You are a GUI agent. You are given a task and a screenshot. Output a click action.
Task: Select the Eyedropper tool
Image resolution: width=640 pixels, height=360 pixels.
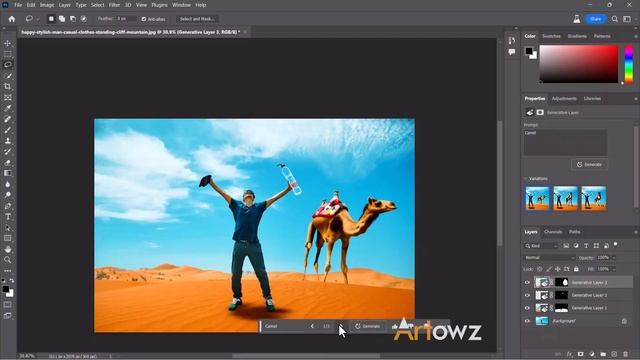pyautogui.click(x=7, y=108)
